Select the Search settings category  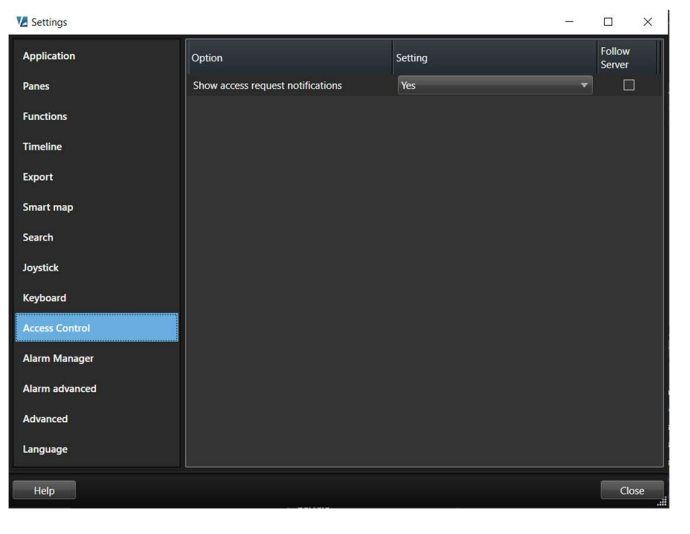pyautogui.click(x=38, y=237)
